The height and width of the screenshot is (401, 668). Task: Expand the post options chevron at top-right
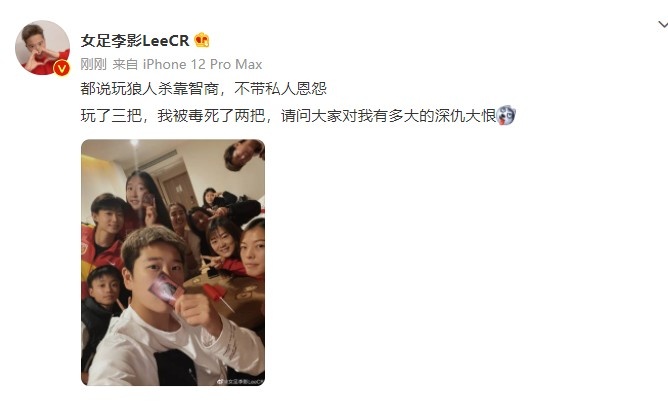point(662,25)
